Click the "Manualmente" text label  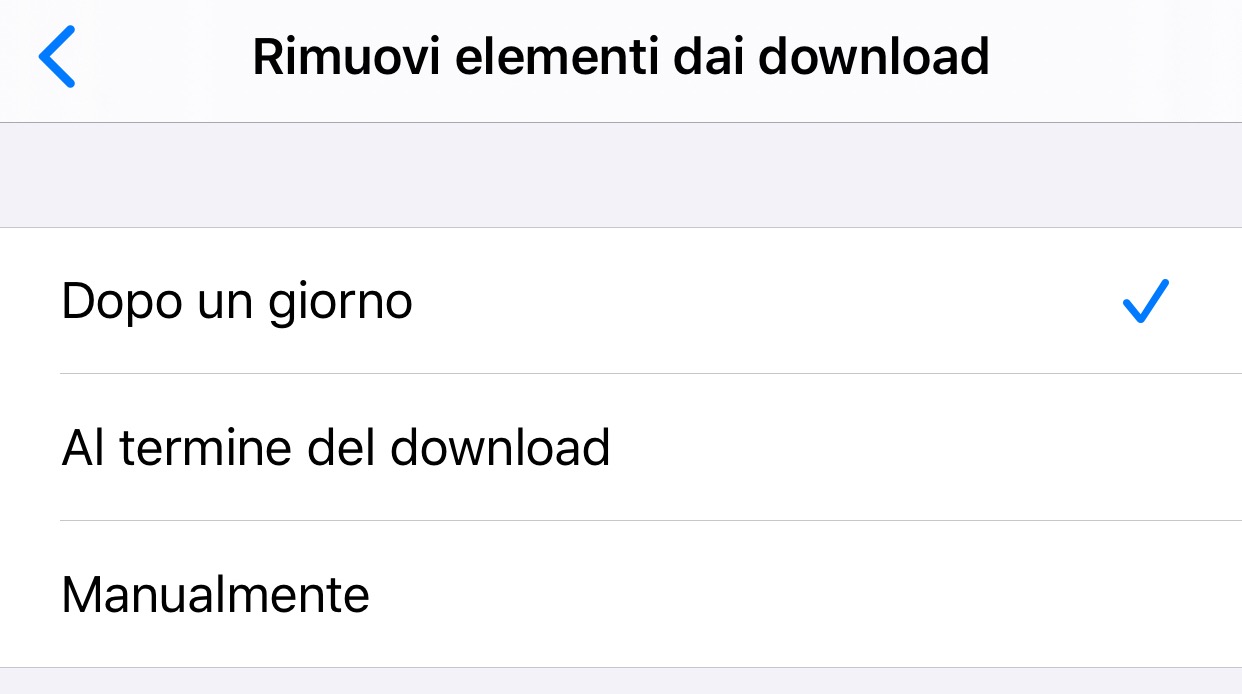pyautogui.click(x=216, y=595)
